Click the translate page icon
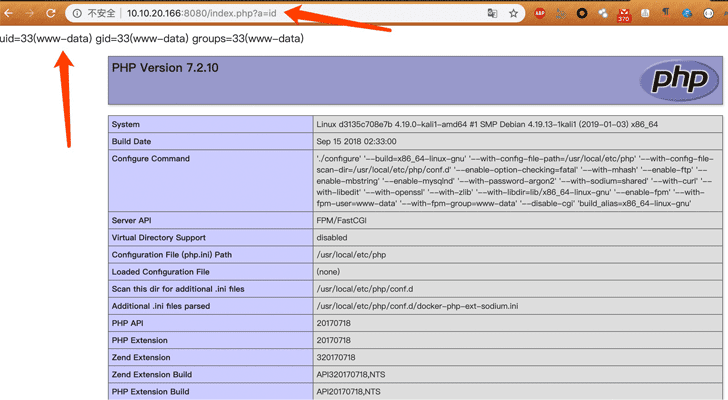This screenshot has height=400, width=728. click(492, 14)
